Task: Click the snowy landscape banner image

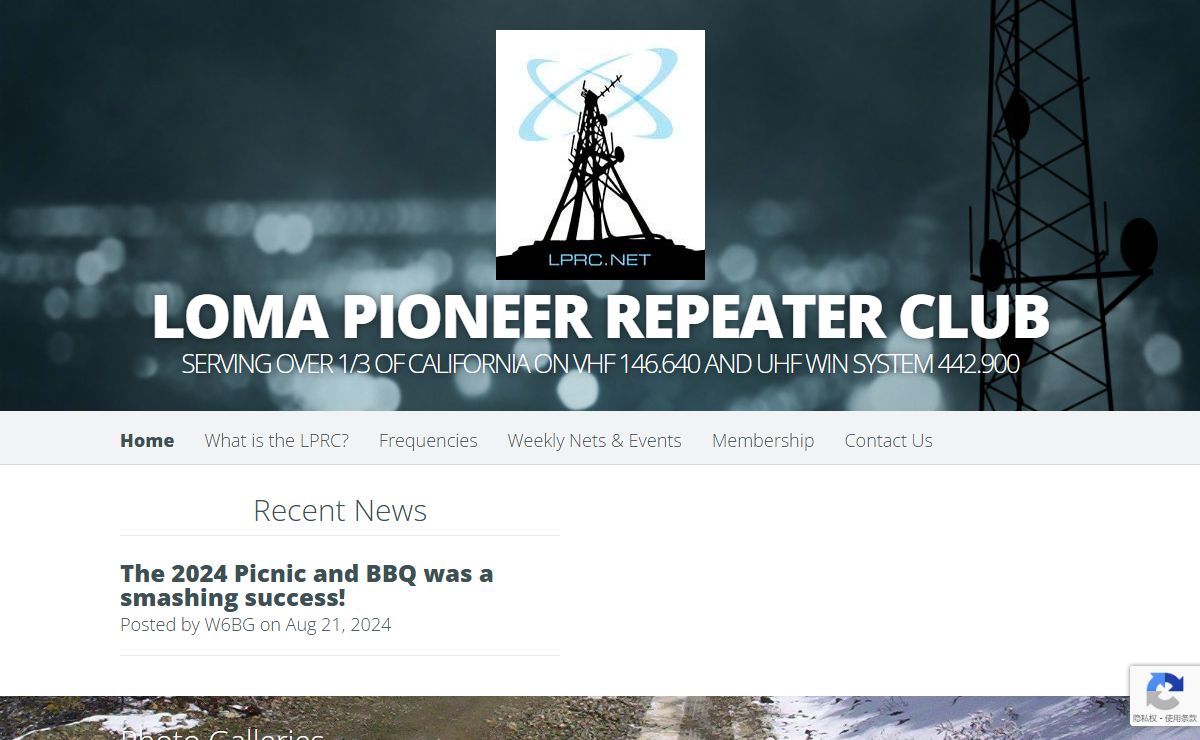Action: (600, 718)
